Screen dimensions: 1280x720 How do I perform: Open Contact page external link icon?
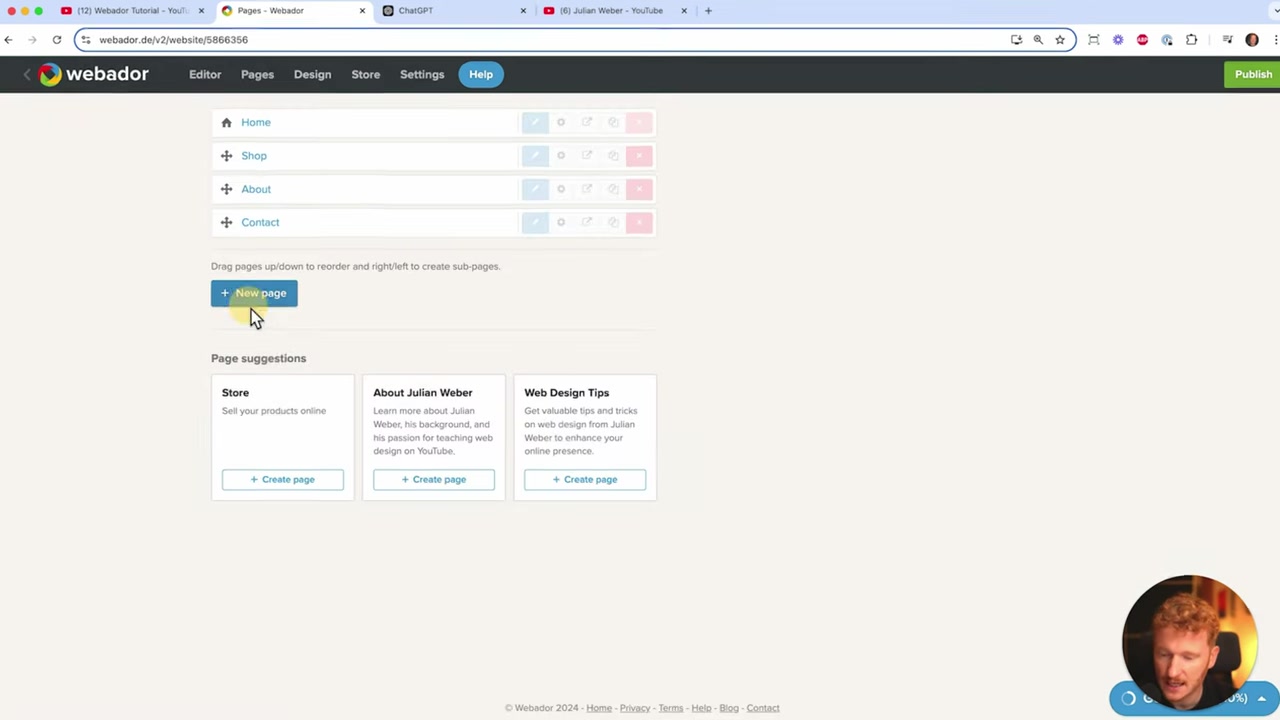pyautogui.click(x=587, y=222)
